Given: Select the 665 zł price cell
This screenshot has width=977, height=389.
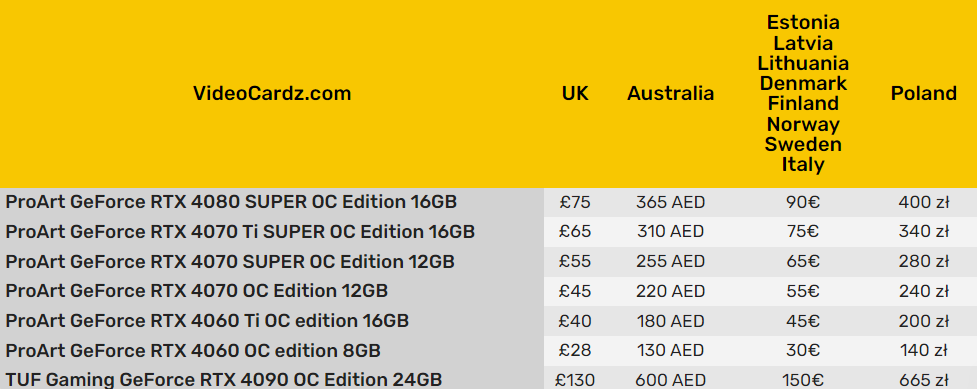Looking at the screenshot, I should (923, 378).
